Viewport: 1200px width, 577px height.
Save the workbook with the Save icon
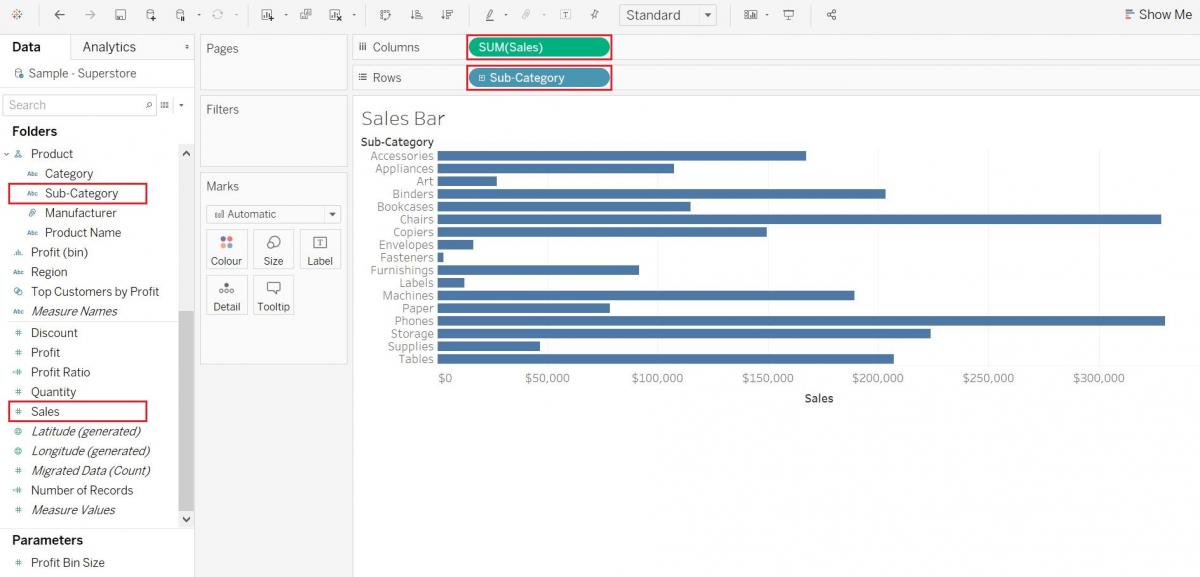[x=121, y=15]
